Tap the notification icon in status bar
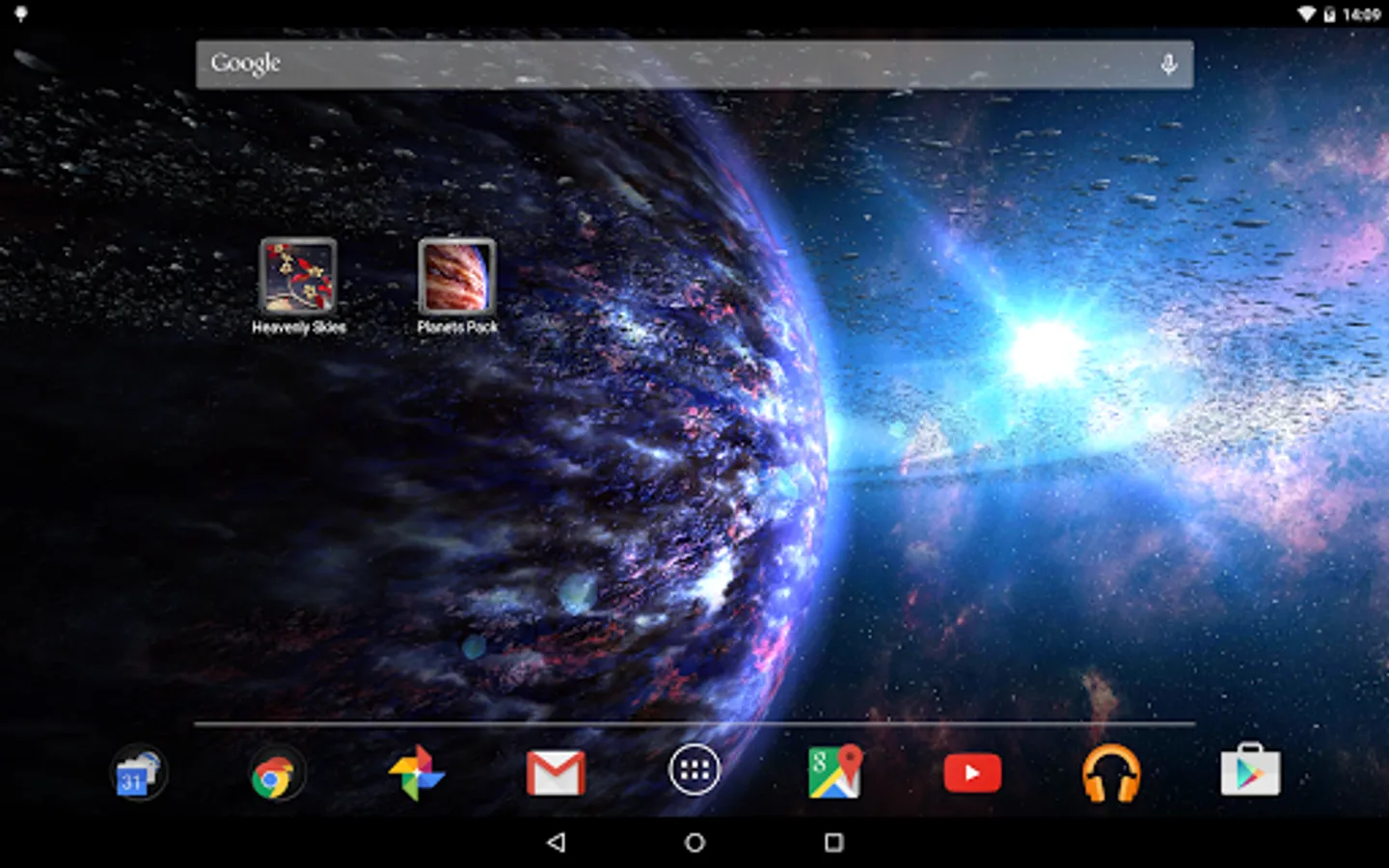Screen dimensions: 1389x868 pos(20,14)
